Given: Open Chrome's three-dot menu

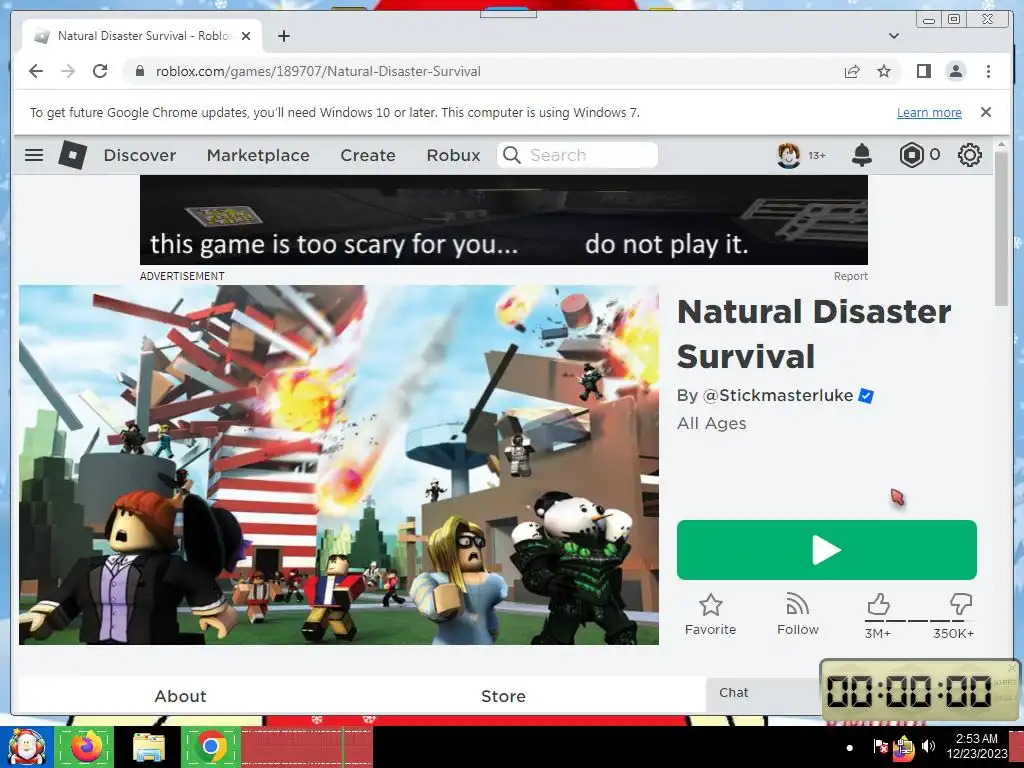Looking at the screenshot, I should 988,71.
